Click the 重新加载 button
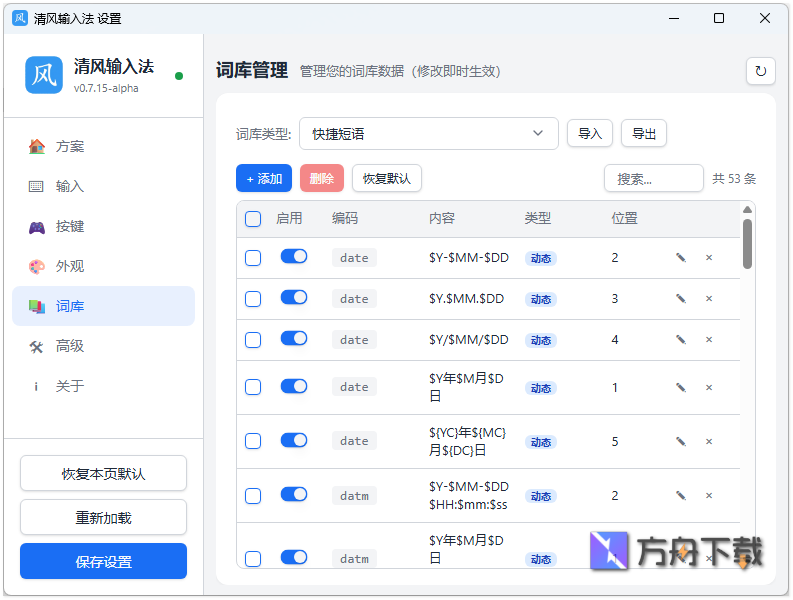This screenshot has height=600, width=793. tap(103, 518)
